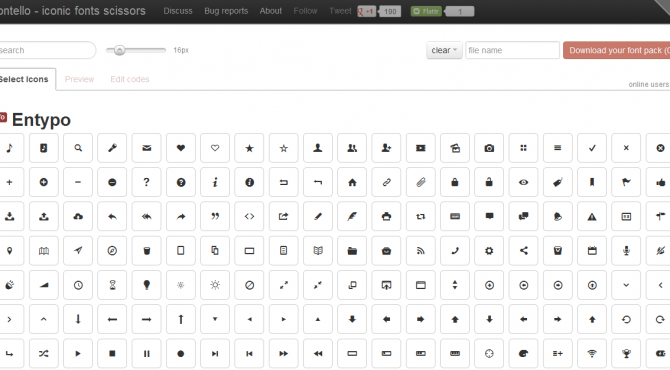Switch to the Preview tab
Image resolution: width=670 pixels, height=370 pixels.
(79, 79)
